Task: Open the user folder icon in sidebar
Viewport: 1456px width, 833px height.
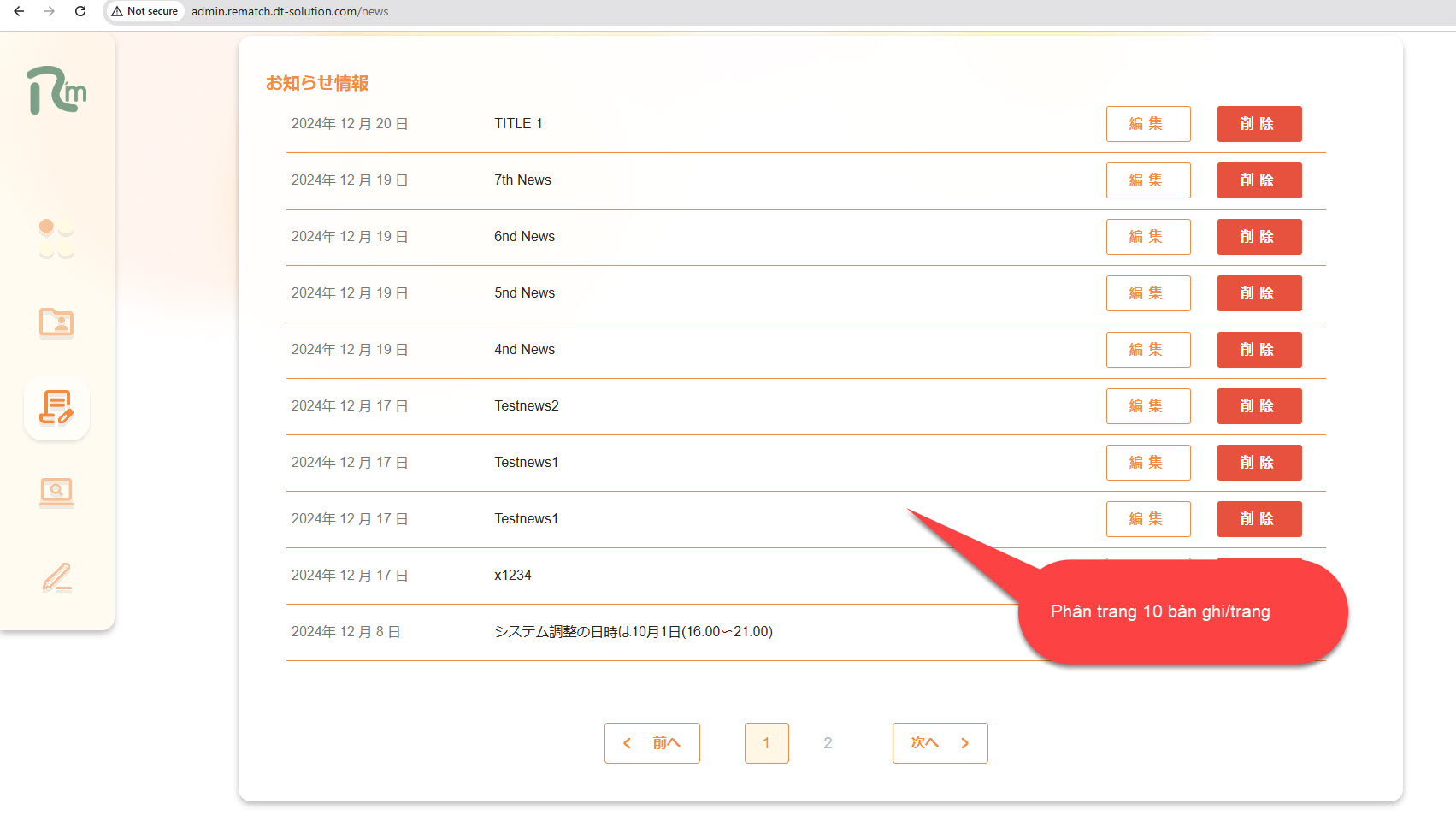Action: pyautogui.click(x=56, y=323)
